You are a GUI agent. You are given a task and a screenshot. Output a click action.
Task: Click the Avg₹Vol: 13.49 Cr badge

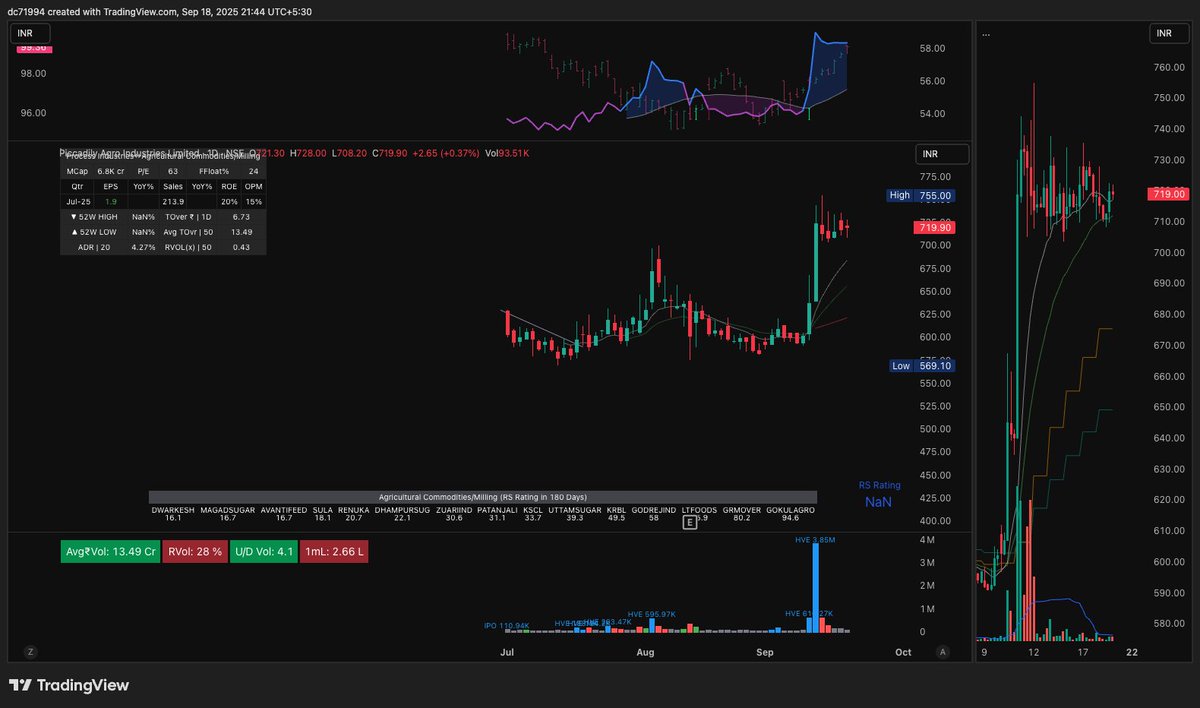tap(110, 551)
